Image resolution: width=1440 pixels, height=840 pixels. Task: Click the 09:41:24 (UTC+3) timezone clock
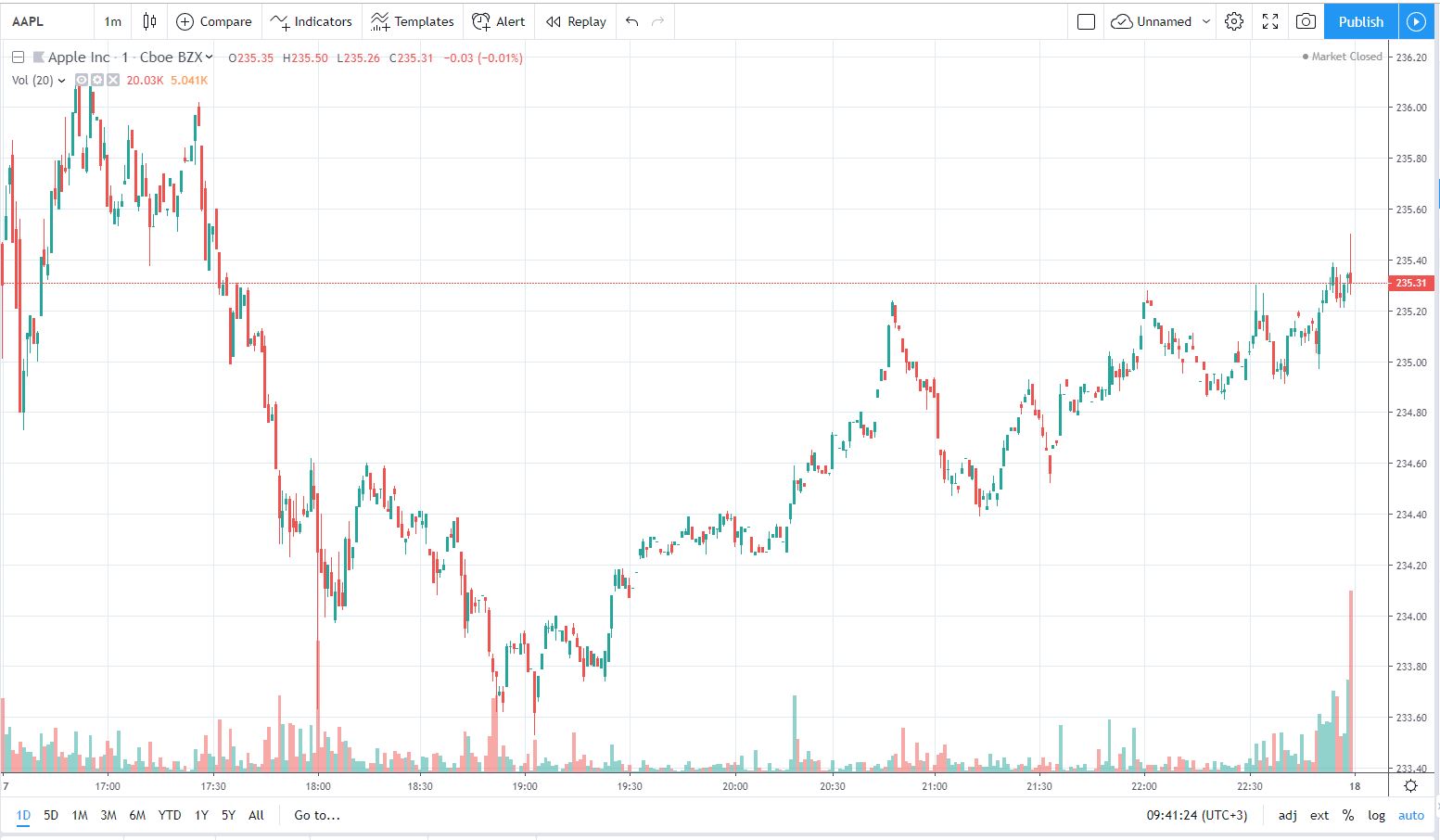click(x=1197, y=815)
